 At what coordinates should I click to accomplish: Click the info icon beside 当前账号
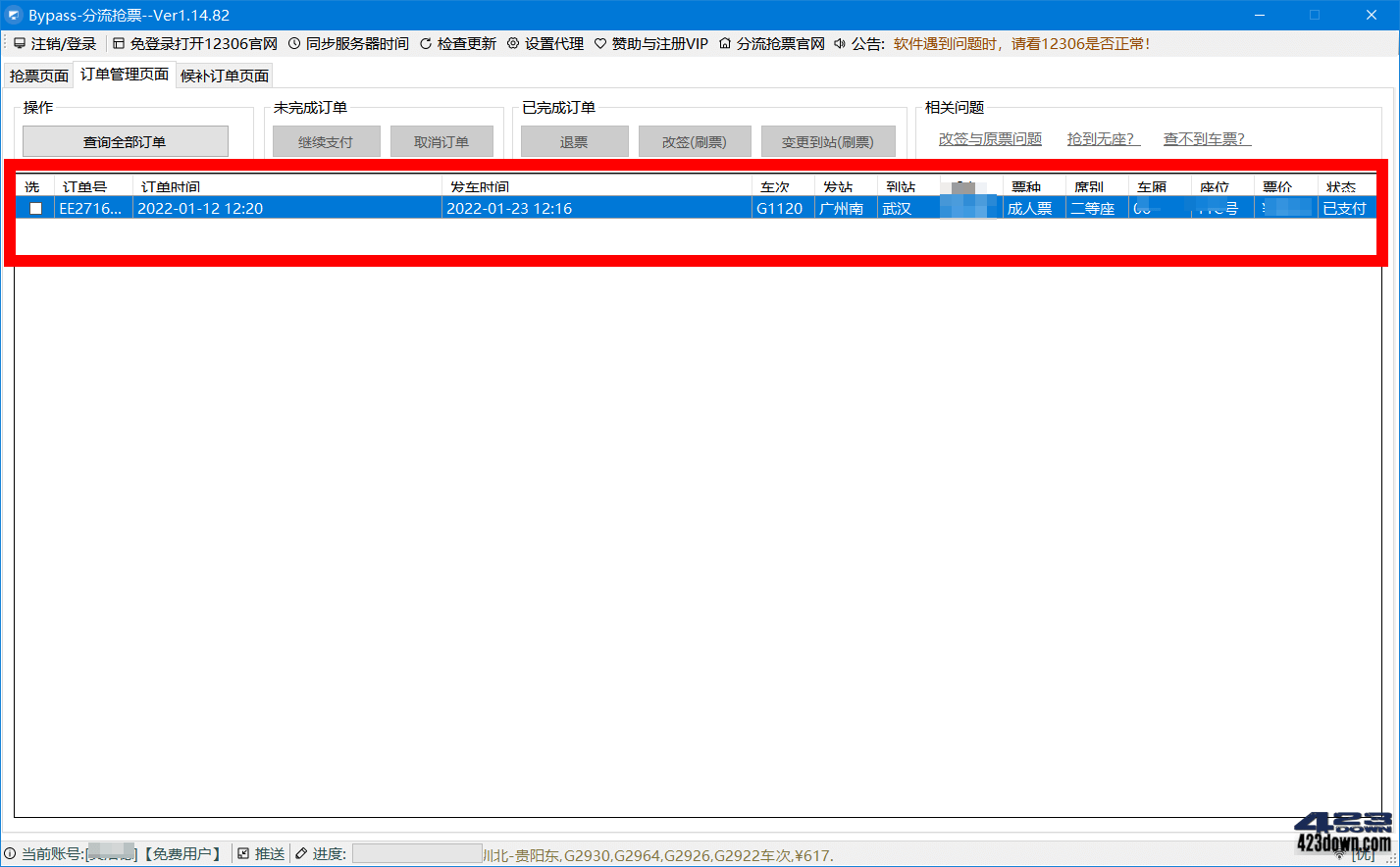(10, 853)
